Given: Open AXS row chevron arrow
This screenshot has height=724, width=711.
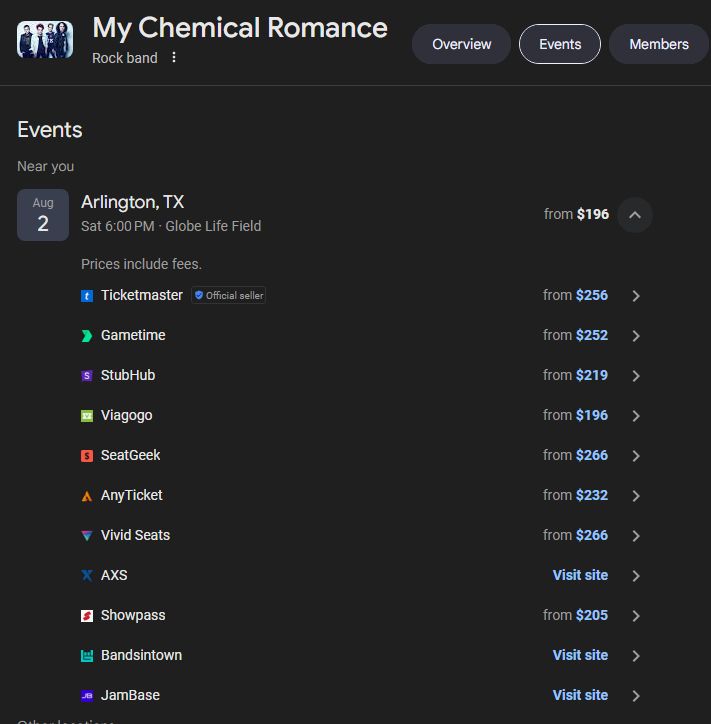Looking at the screenshot, I should [x=636, y=575].
